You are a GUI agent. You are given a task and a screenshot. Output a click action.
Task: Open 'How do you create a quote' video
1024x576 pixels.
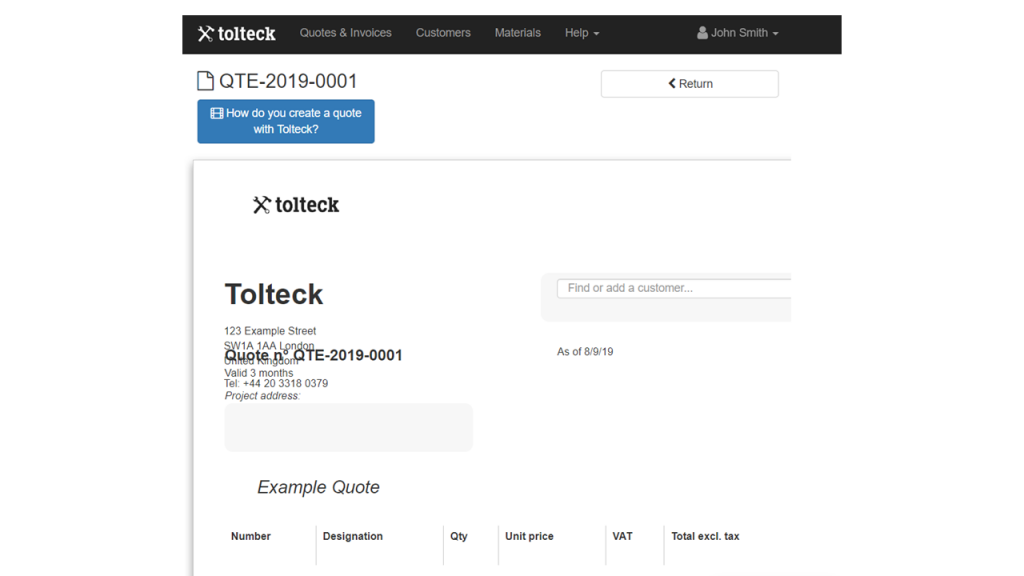(286, 121)
